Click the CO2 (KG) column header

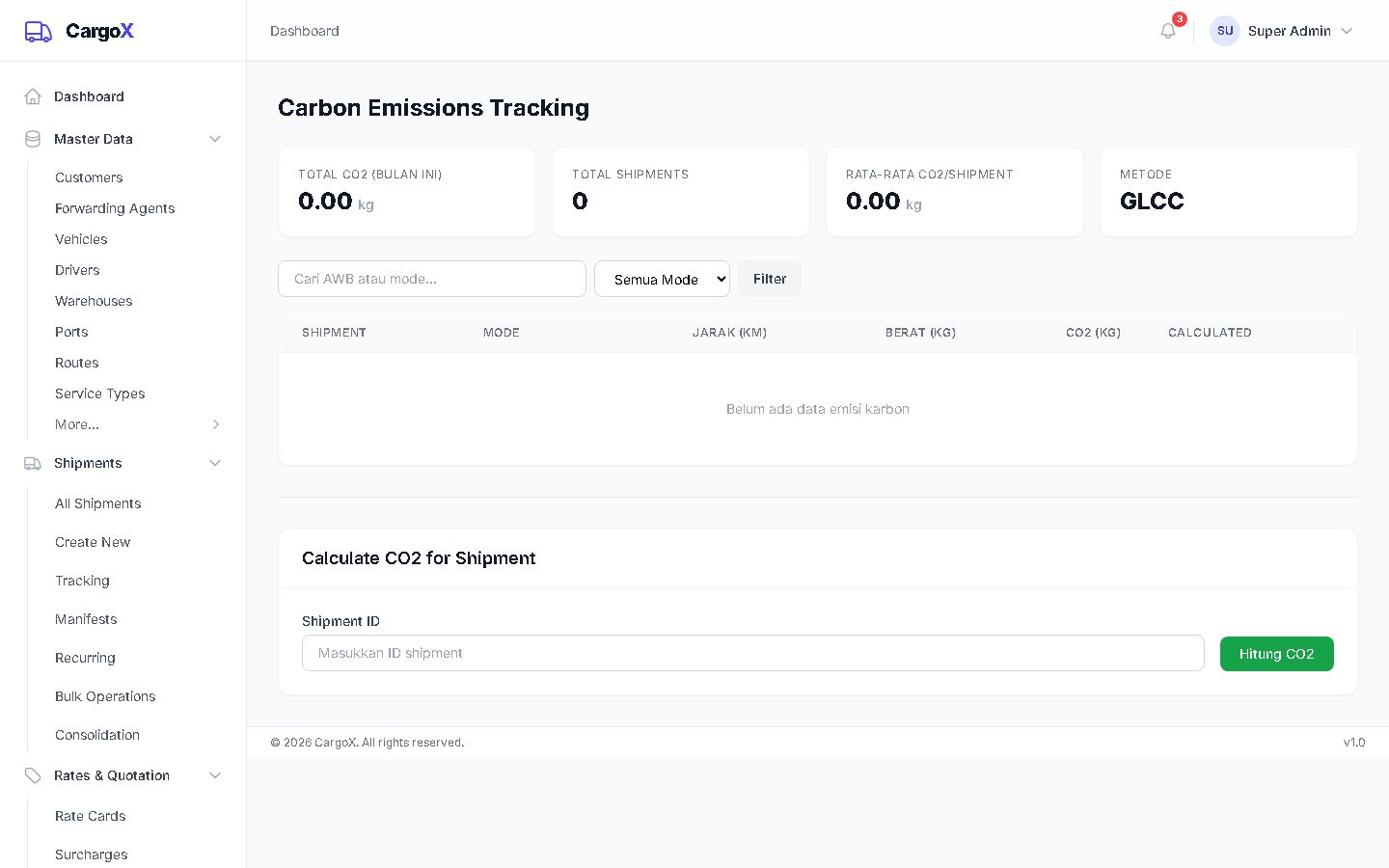pos(1093,333)
